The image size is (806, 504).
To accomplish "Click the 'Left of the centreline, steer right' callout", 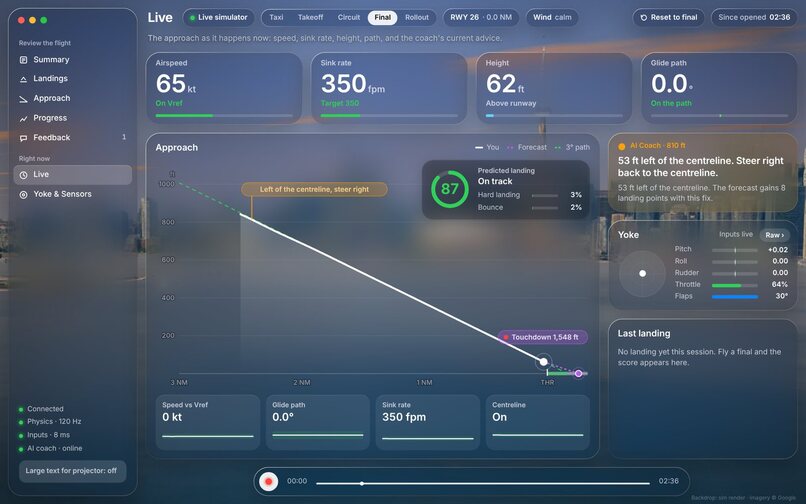I will point(314,189).
